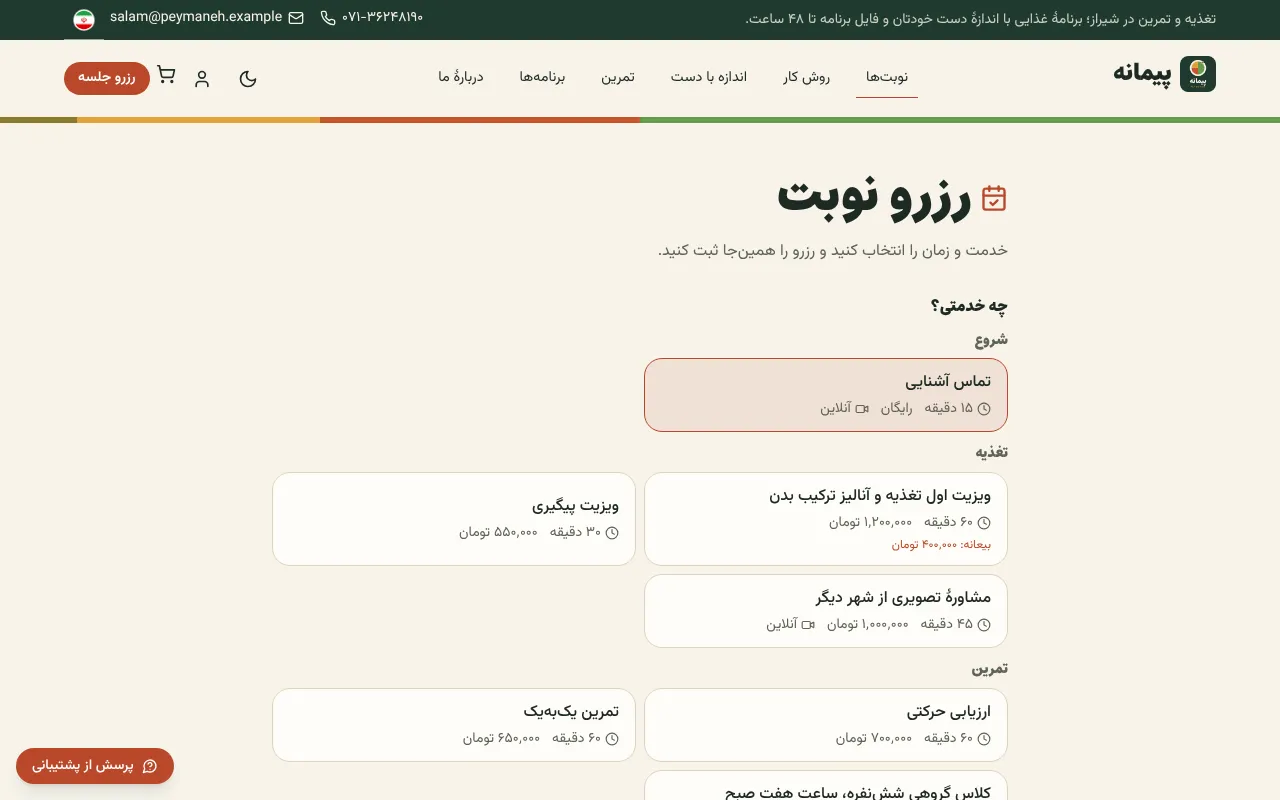Open the برنامه‌ها menu item
This screenshot has height=800, width=1280.
click(x=542, y=77)
